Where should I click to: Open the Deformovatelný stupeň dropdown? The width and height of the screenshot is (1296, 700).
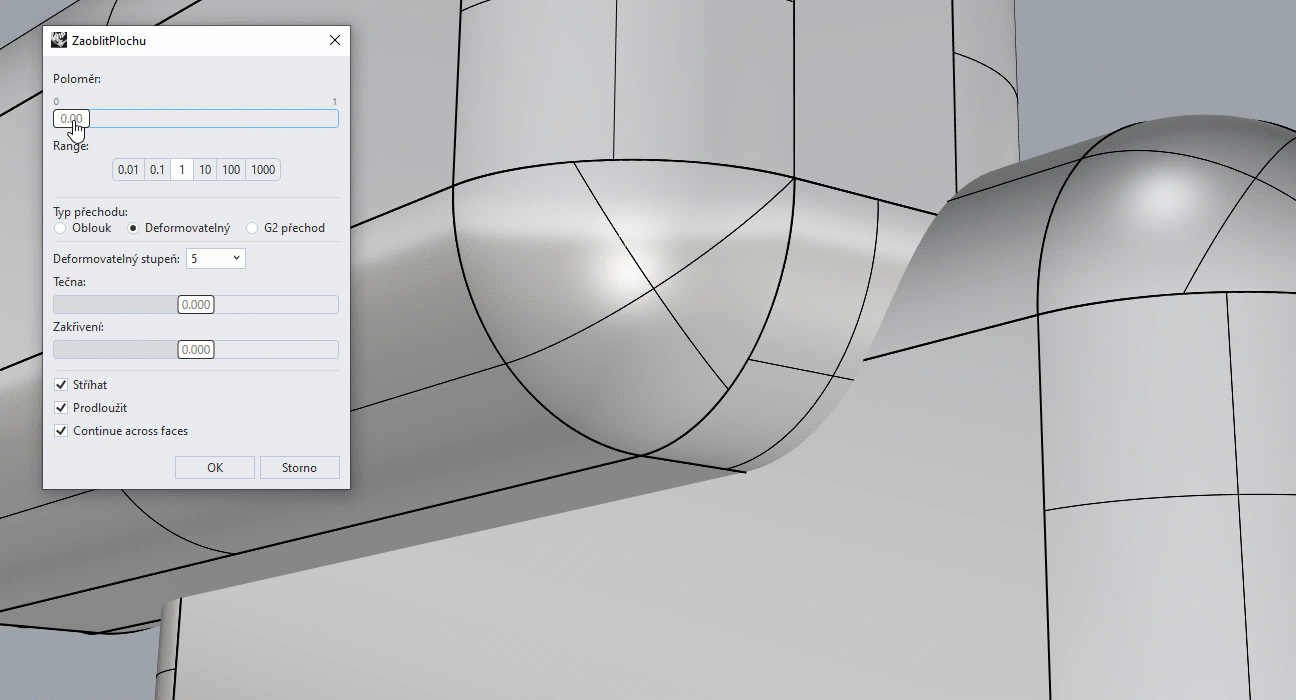(216, 259)
